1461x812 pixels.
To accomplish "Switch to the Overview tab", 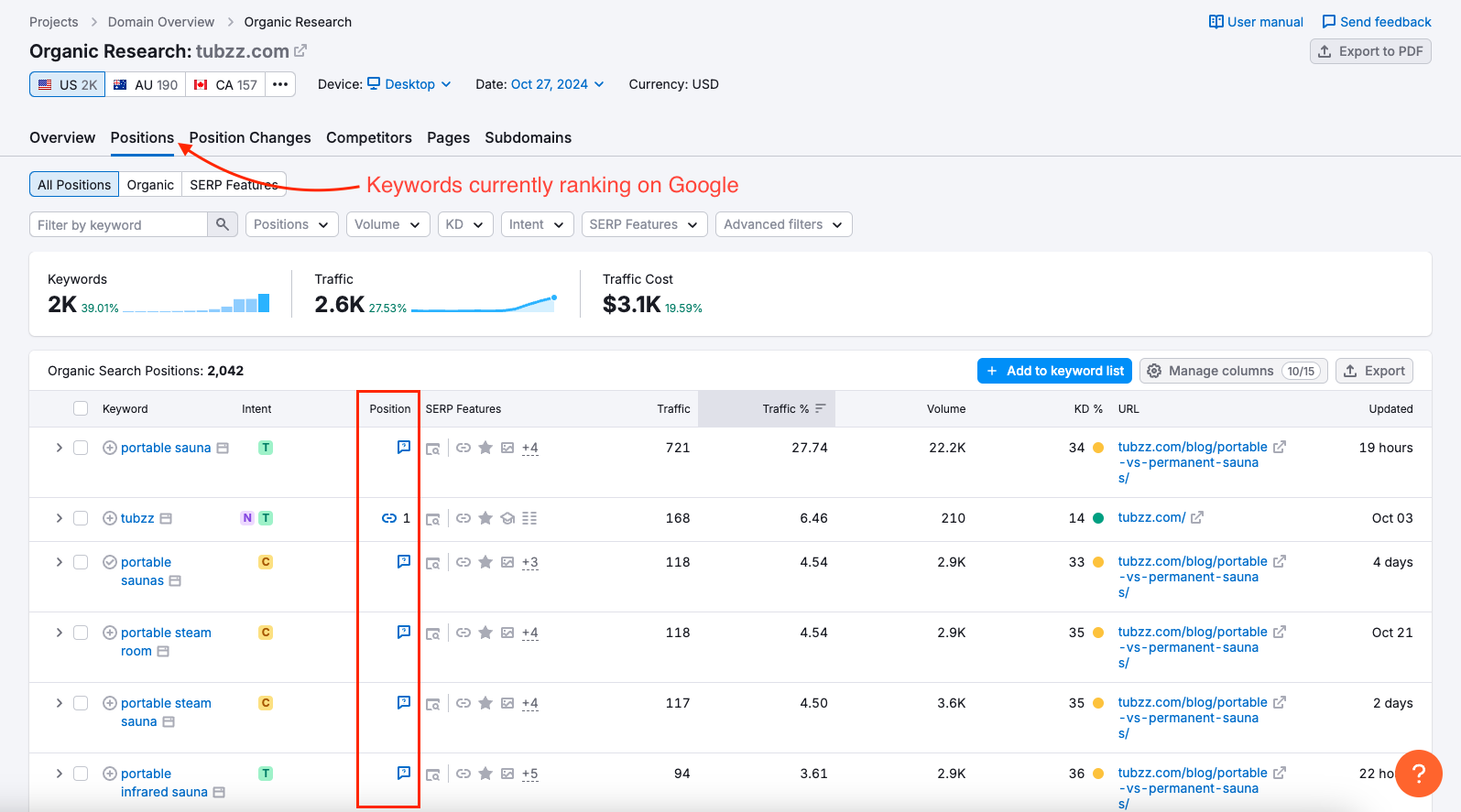I will click(x=62, y=137).
